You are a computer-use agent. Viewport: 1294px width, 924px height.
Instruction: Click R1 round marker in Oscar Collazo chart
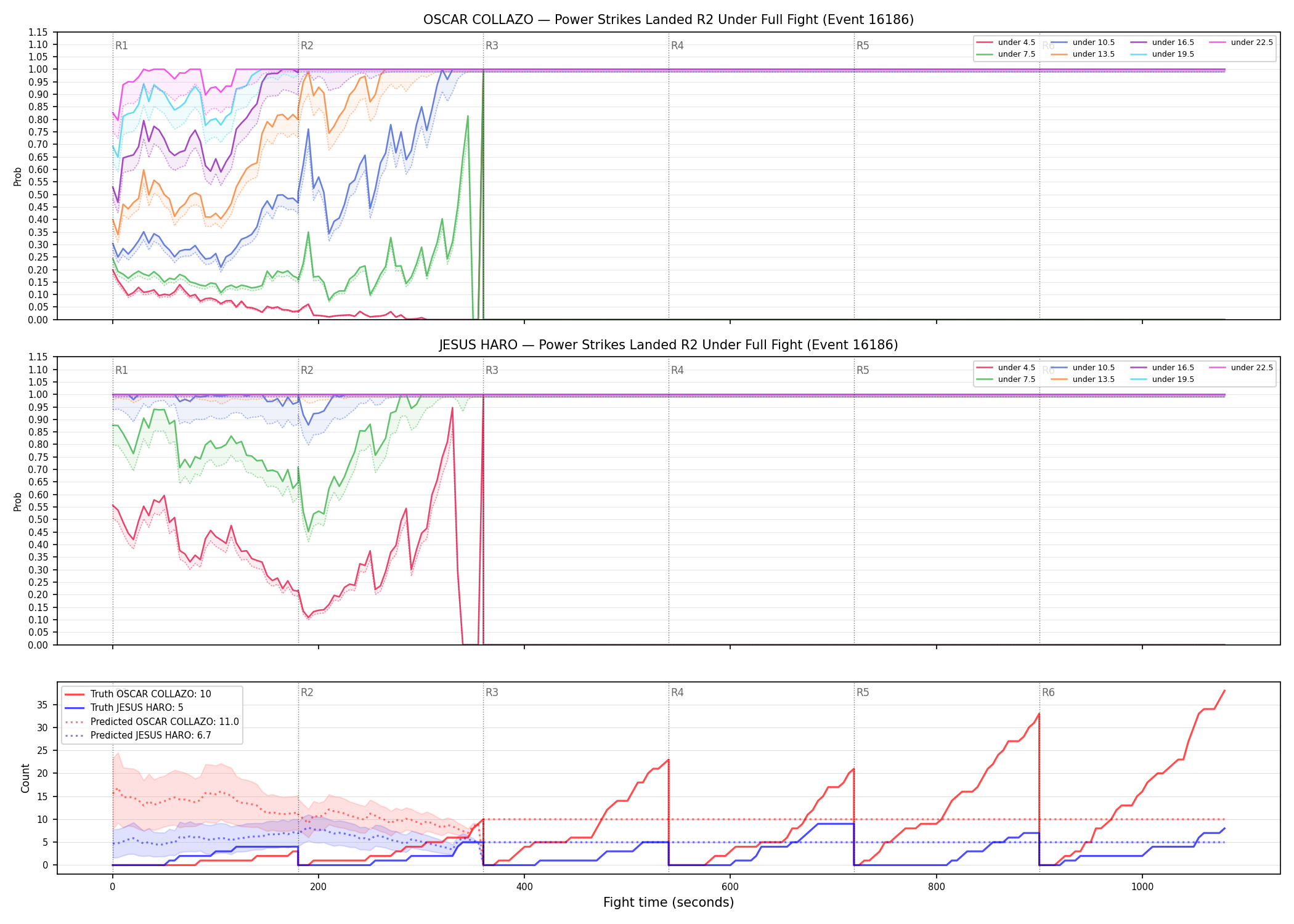point(121,46)
